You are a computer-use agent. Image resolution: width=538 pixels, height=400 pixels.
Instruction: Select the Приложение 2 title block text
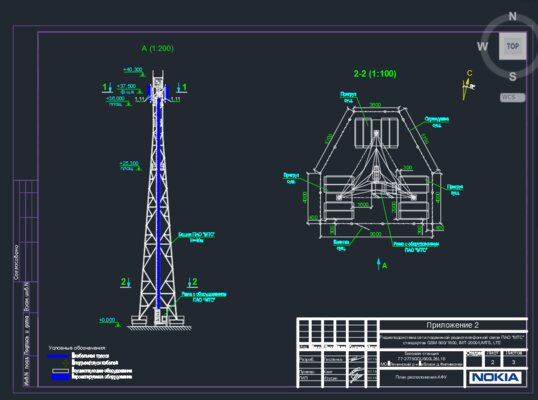pos(452,325)
